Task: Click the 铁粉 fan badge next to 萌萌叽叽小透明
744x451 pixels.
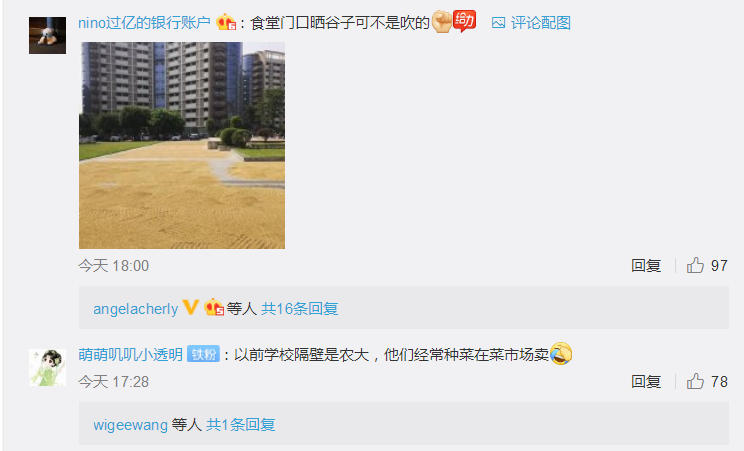Action: (x=203, y=354)
